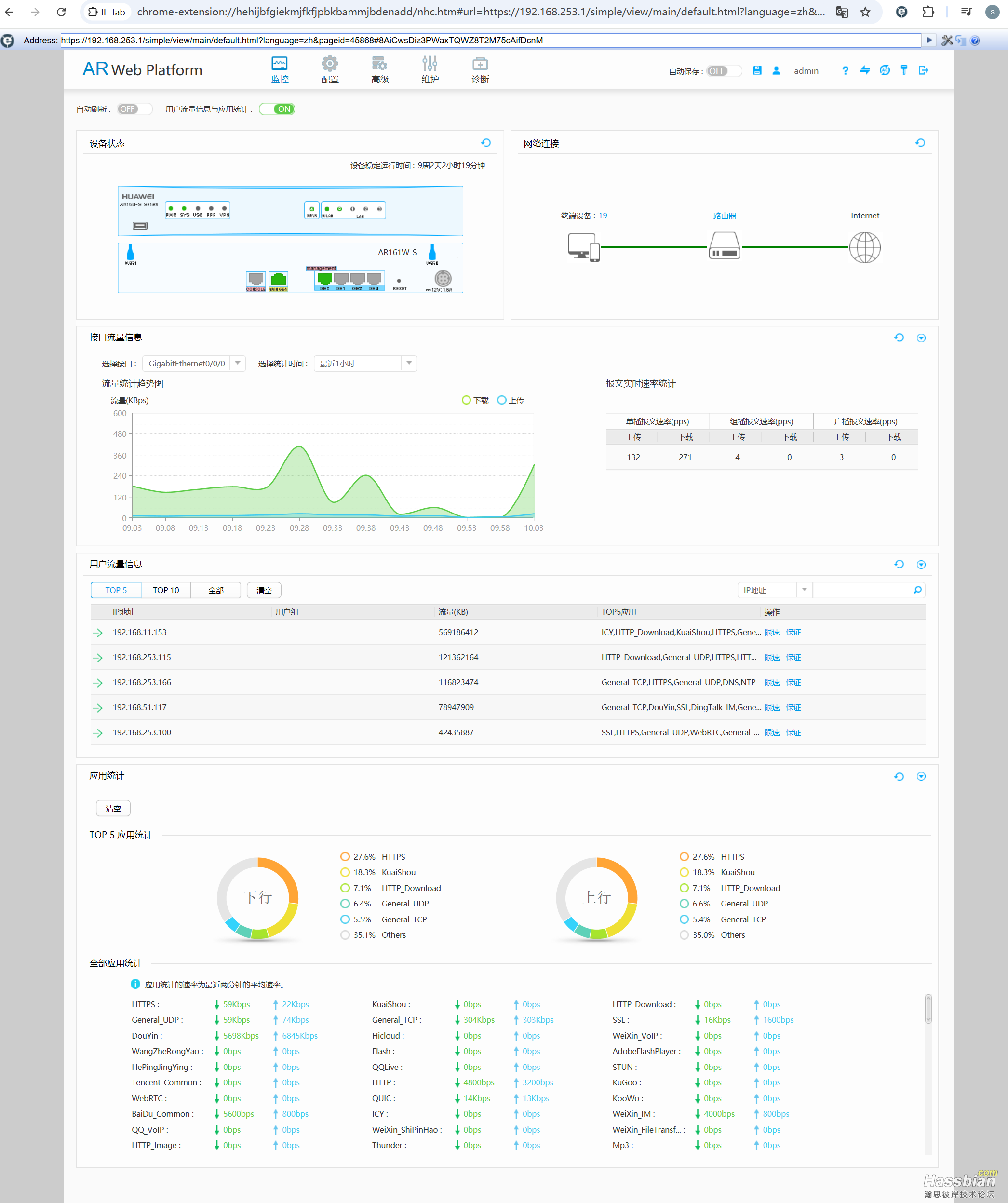
Task: Open the 高级 advanced tab
Action: pos(380,70)
